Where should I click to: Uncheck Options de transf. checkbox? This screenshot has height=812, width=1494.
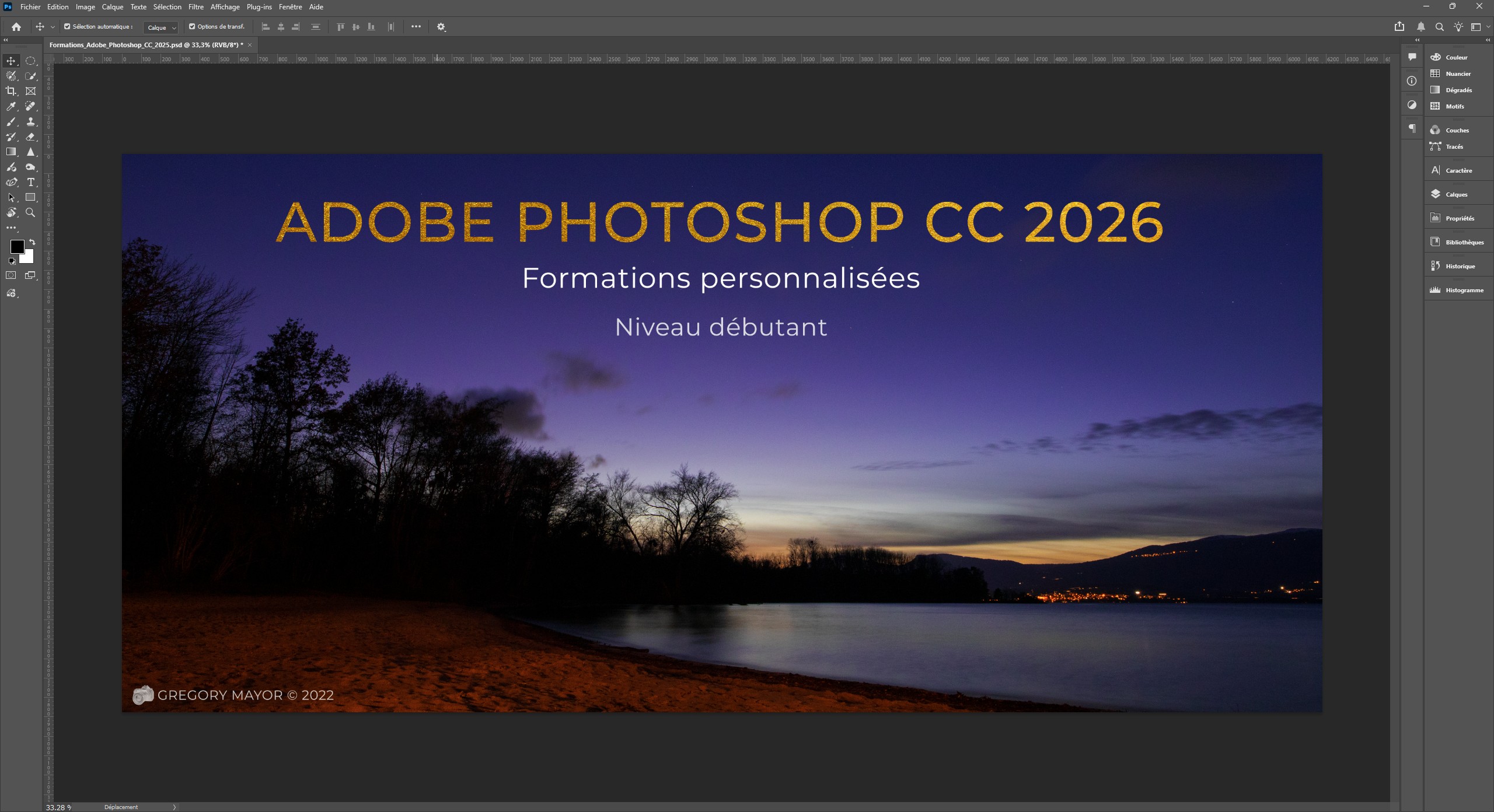tap(192, 26)
